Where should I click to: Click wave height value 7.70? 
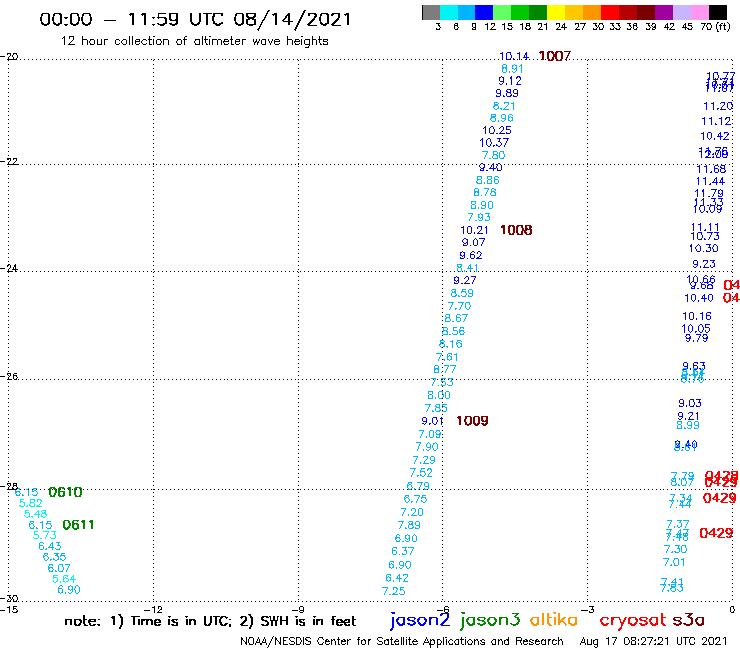coord(459,306)
